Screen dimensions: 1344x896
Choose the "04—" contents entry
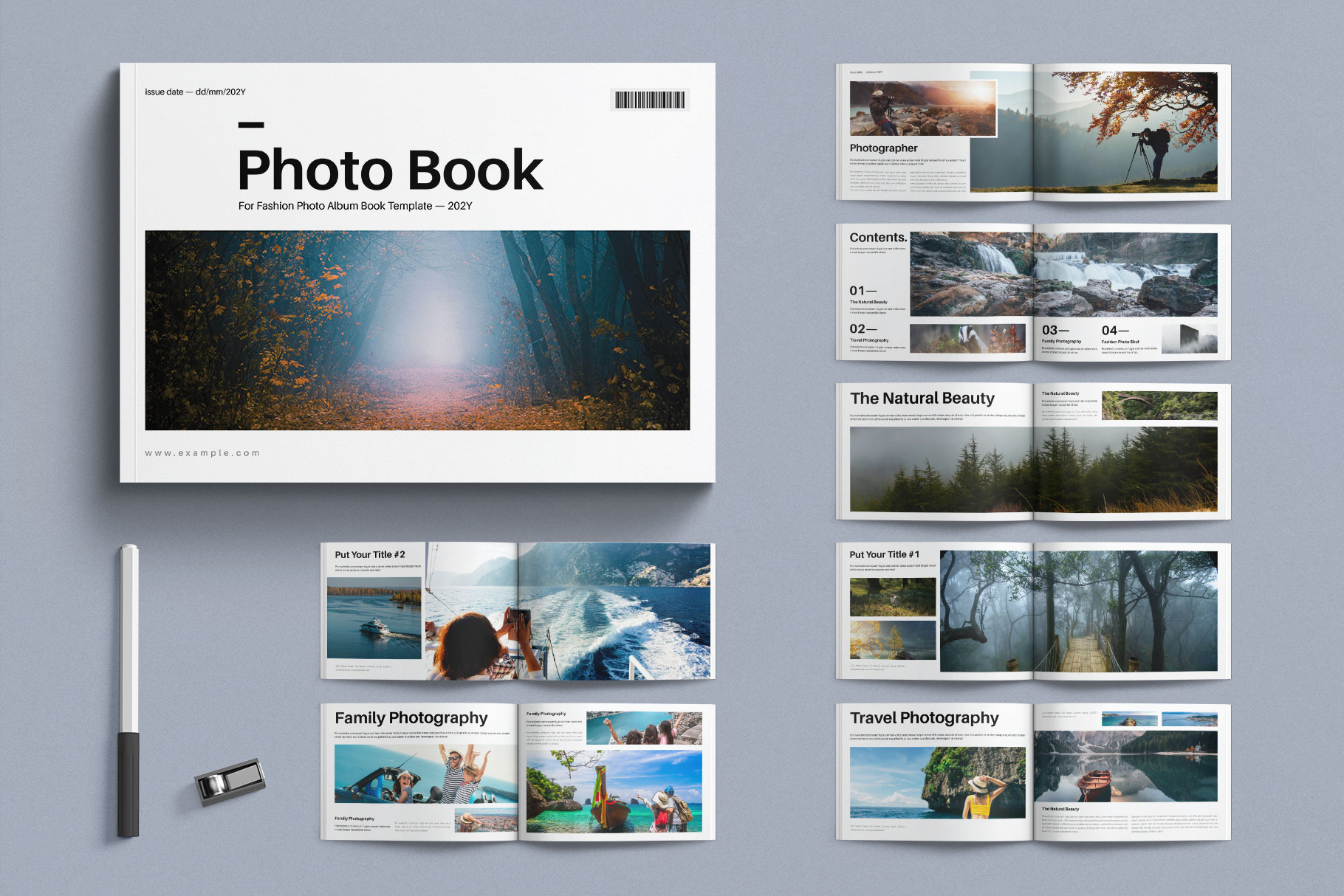coord(1114,331)
